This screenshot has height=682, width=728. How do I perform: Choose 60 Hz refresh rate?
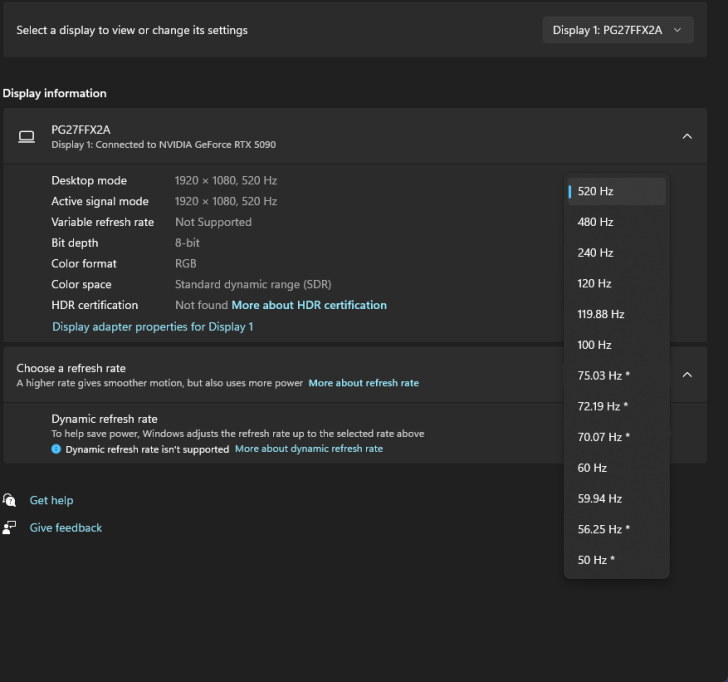click(617, 468)
